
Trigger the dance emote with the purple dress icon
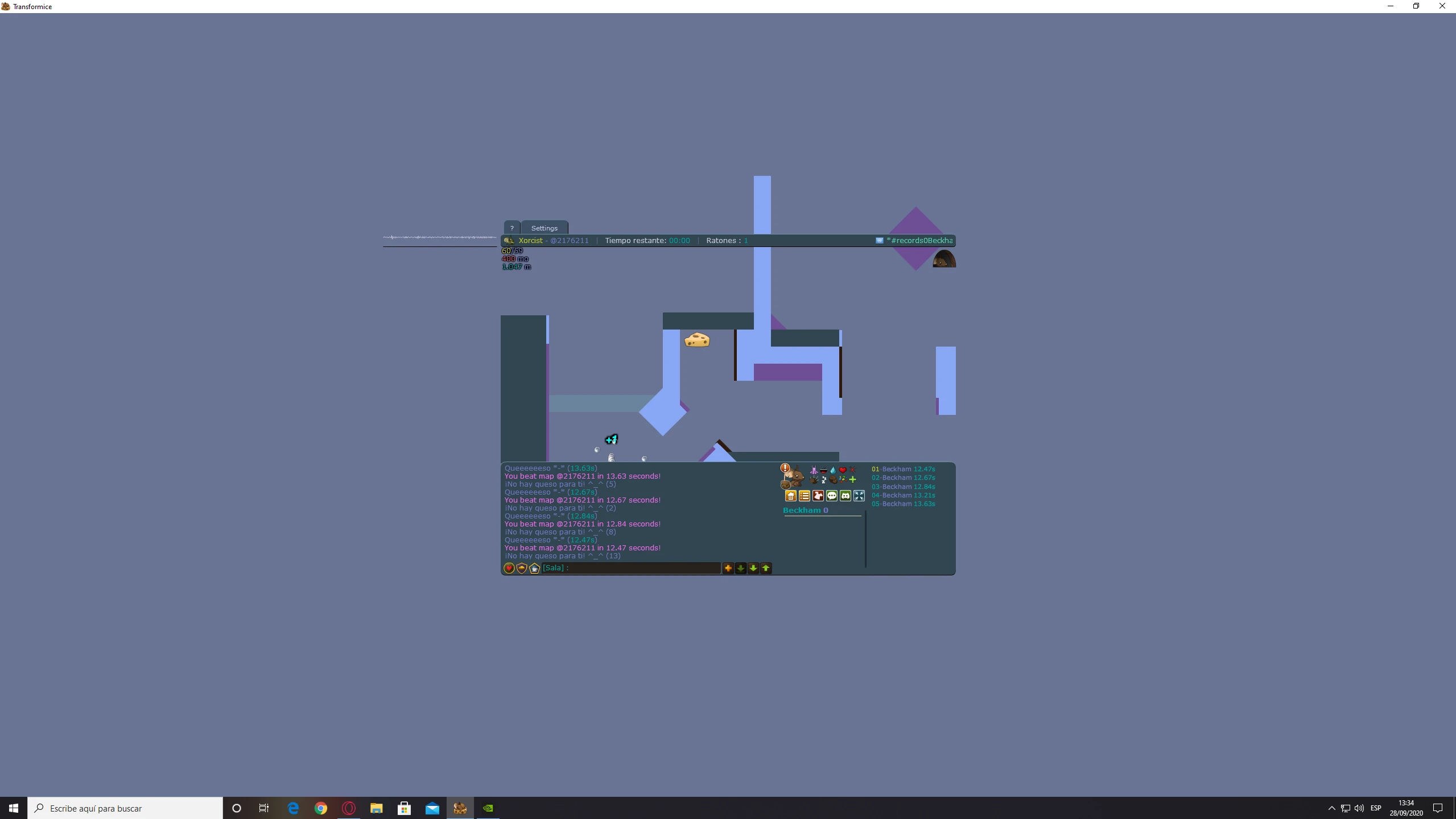pyautogui.click(x=814, y=470)
